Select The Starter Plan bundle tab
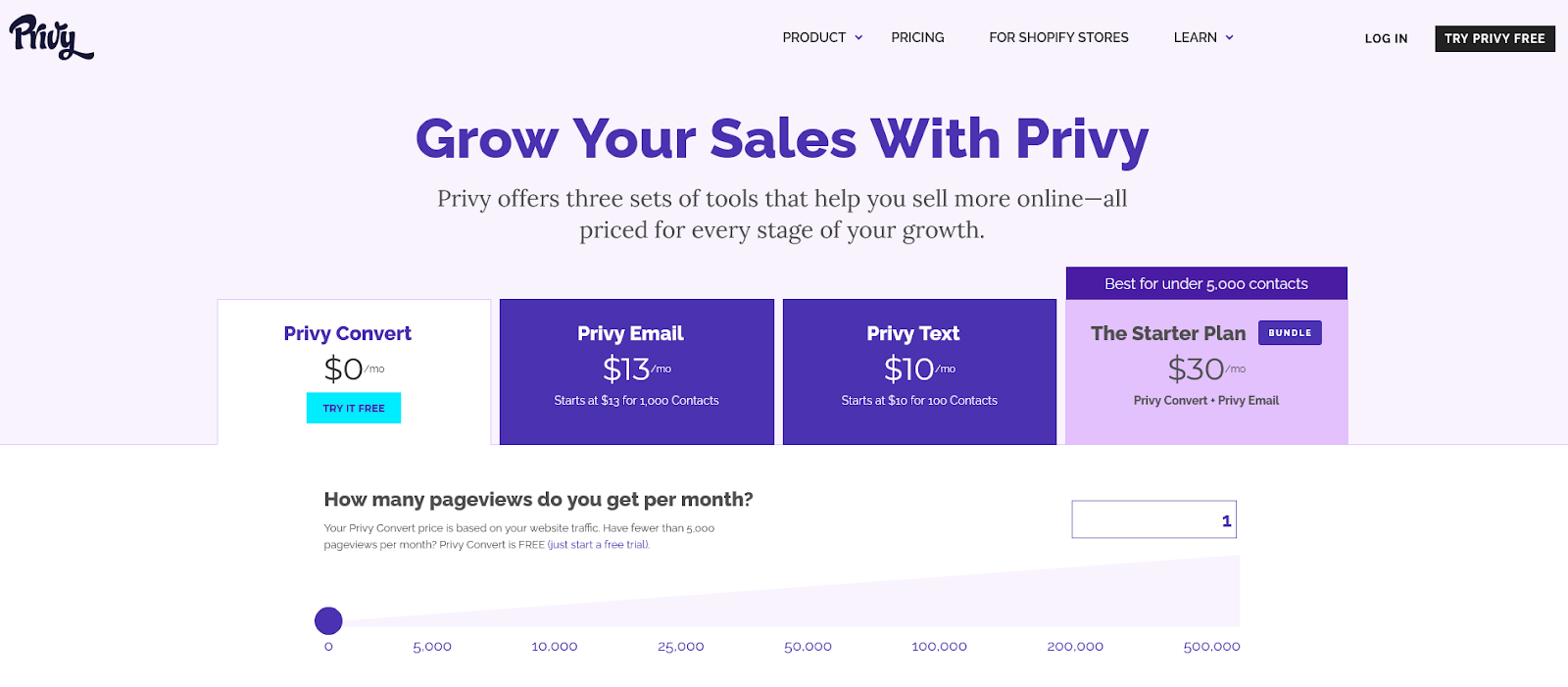 pos(1167,334)
